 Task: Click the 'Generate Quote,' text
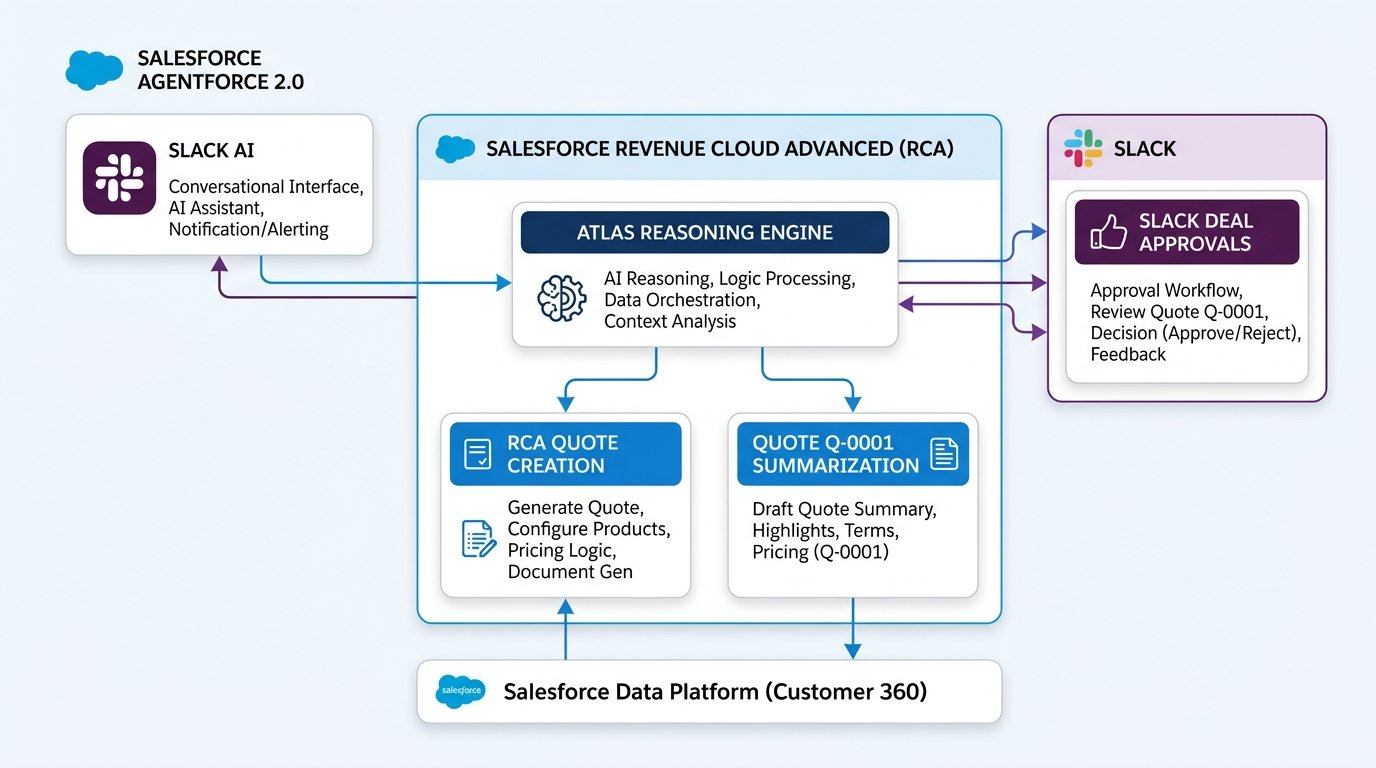point(576,508)
